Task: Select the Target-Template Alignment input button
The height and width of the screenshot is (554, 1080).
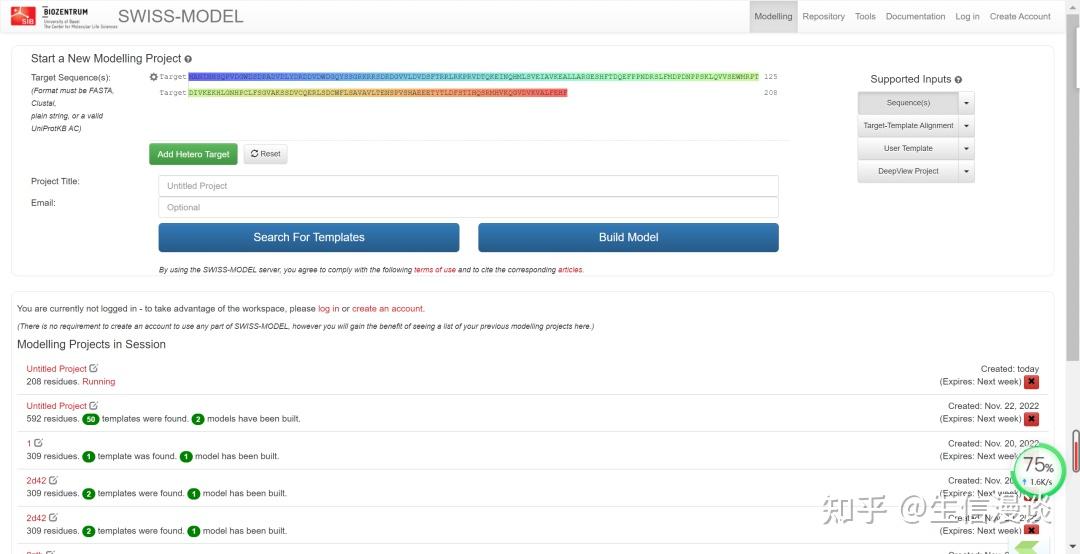Action: pyautogui.click(x=908, y=125)
